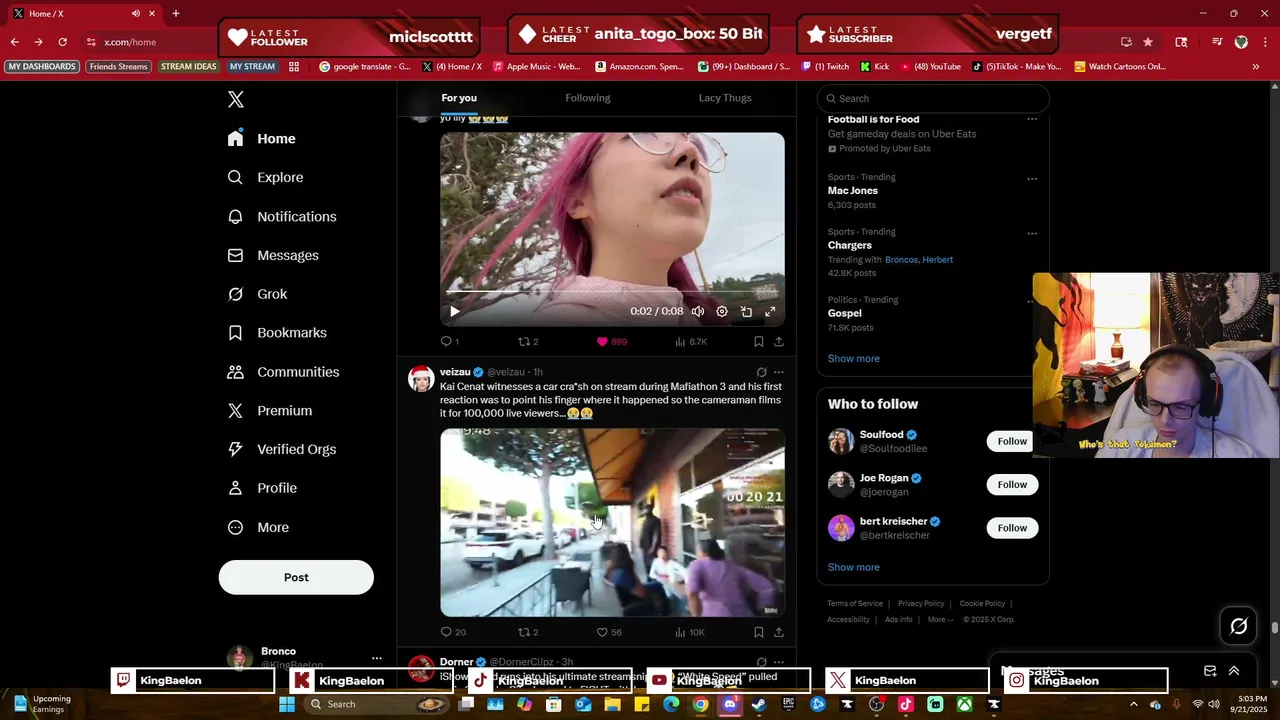
Task: Open Bronco account menu dots
Action: (377, 658)
